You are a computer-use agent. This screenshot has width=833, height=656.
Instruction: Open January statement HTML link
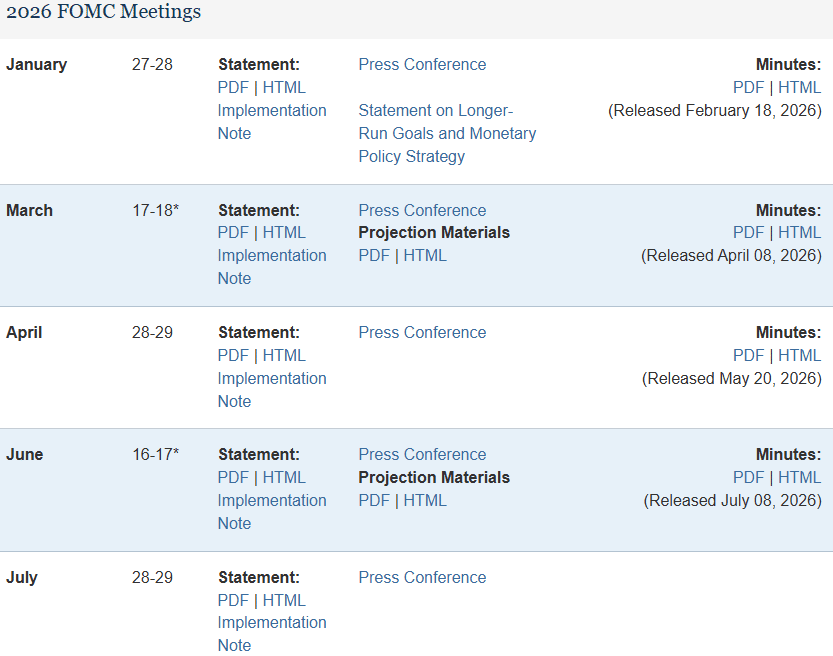pos(284,87)
